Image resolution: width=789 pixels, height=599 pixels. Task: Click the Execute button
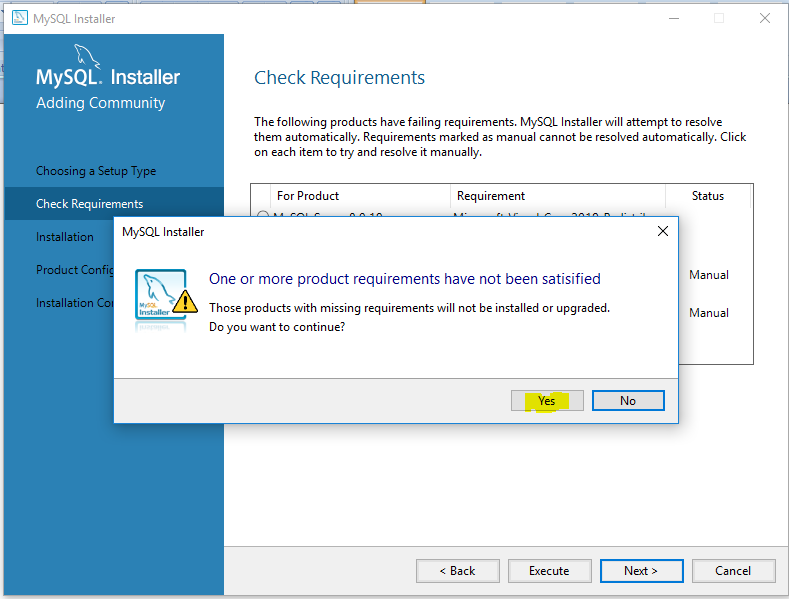coord(549,571)
